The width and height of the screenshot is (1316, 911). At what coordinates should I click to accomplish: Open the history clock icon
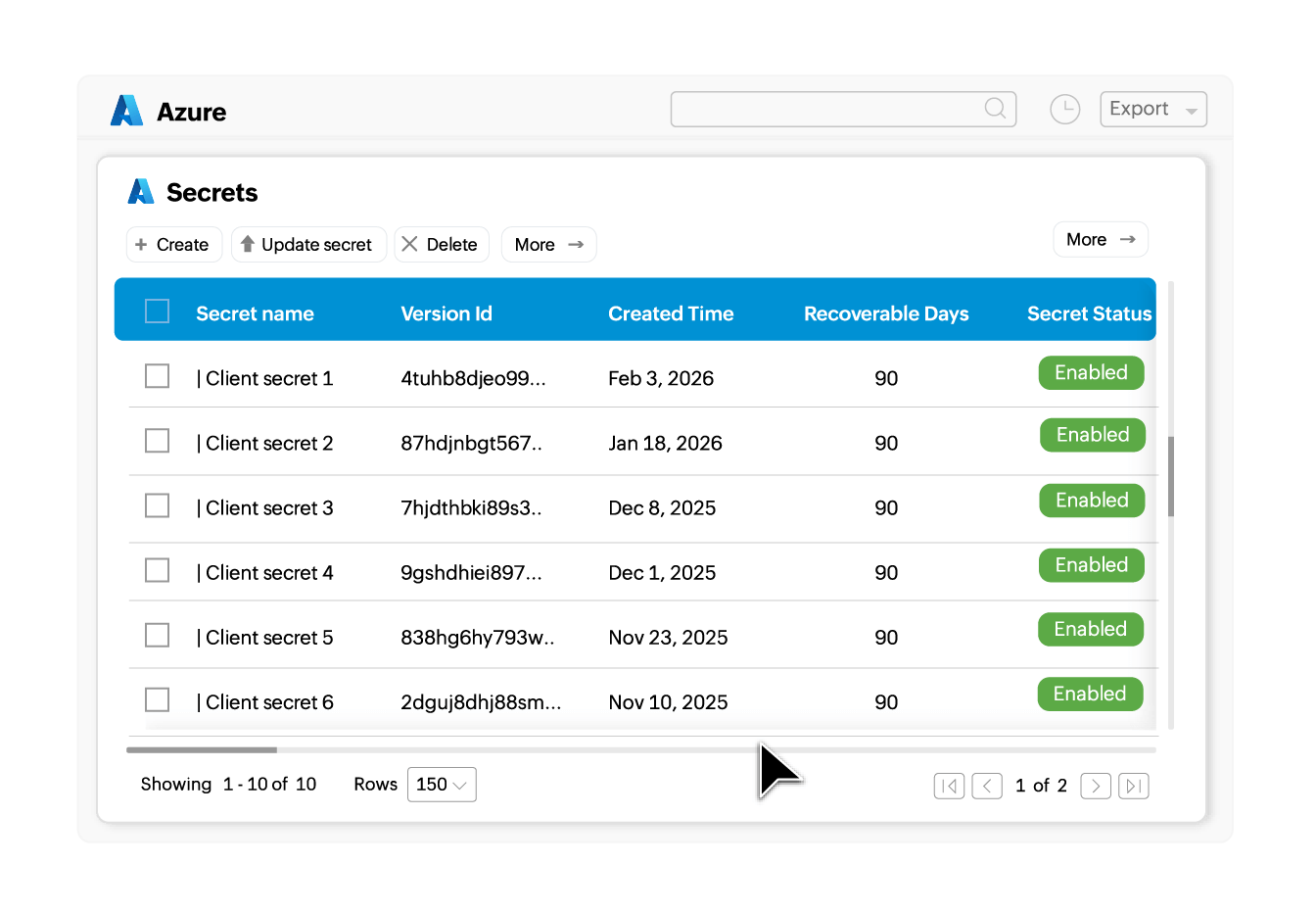coord(1064,109)
